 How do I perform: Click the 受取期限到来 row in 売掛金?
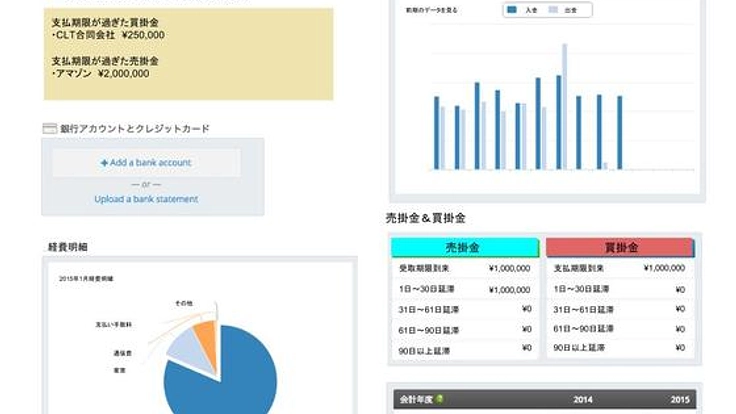(465, 268)
